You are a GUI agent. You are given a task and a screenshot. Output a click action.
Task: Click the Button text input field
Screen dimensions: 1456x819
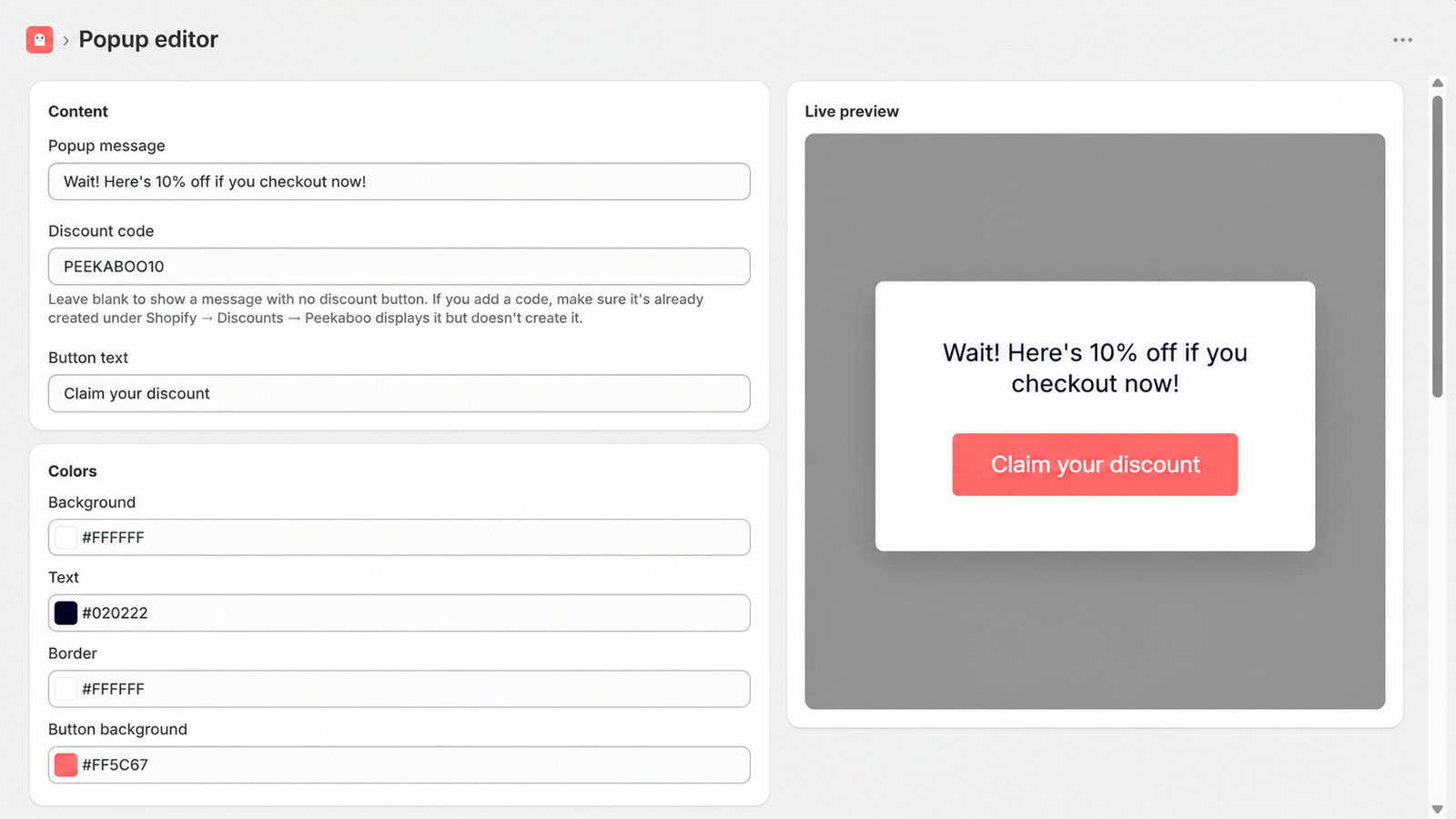[399, 393]
